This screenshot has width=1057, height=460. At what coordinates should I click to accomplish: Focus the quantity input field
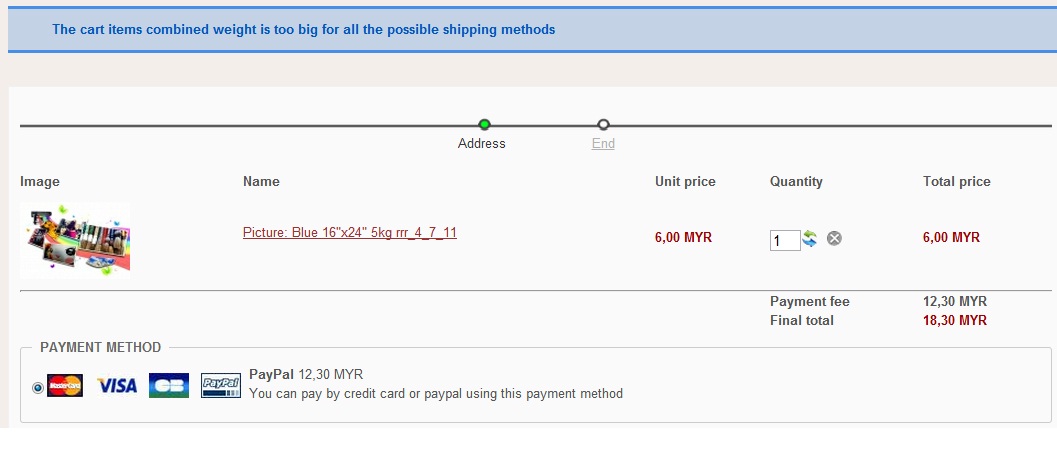784,240
